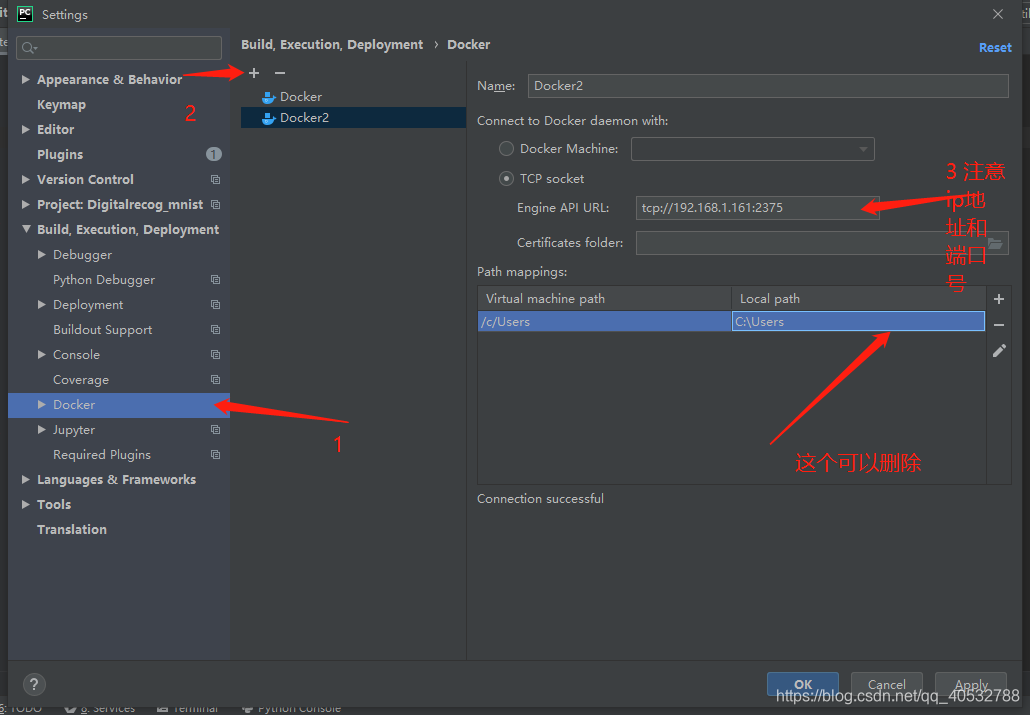Screen dimensions: 1030x715
Task: Open the Docker Machine dropdown list
Action: point(752,149)
